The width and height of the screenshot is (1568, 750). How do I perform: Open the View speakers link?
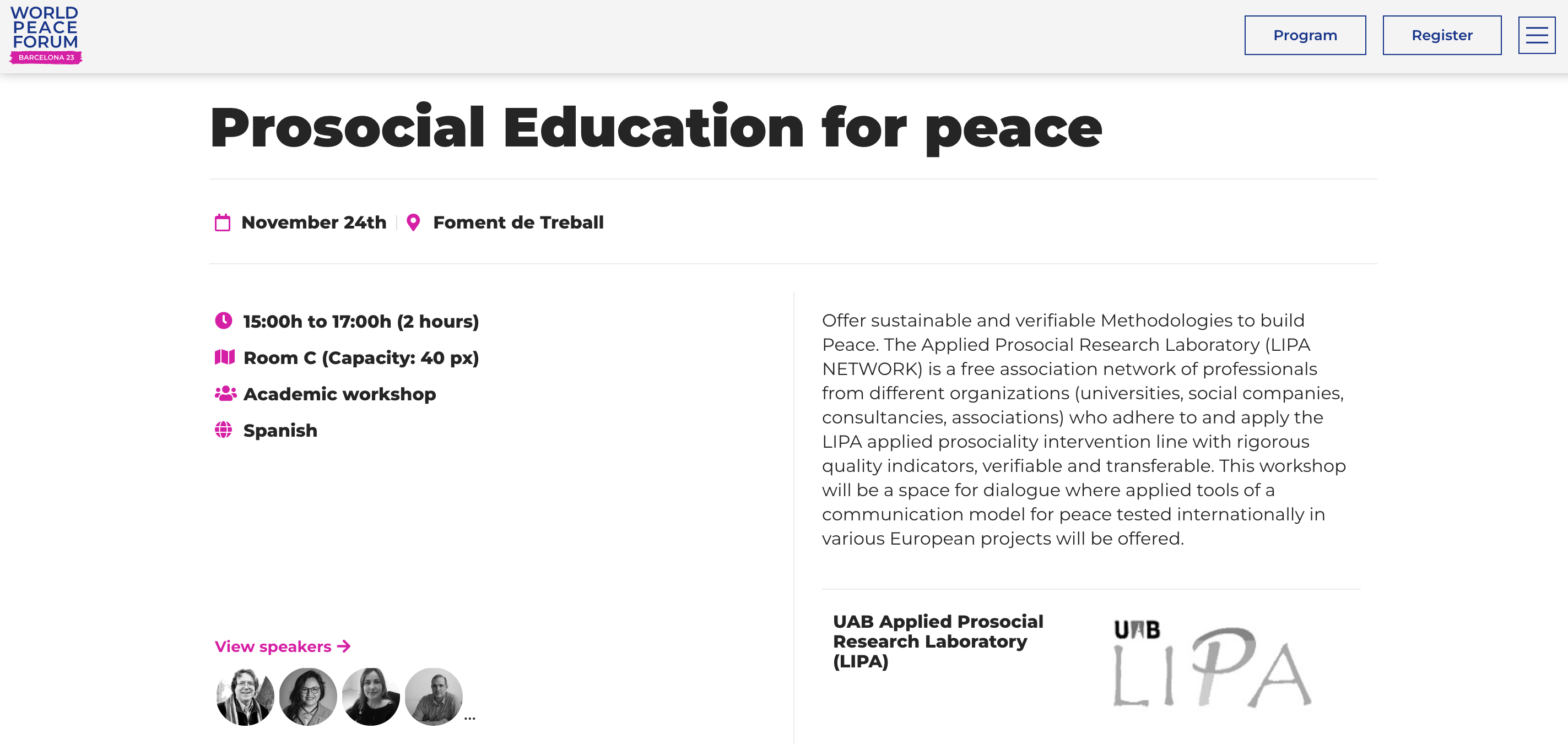[273, 646]
